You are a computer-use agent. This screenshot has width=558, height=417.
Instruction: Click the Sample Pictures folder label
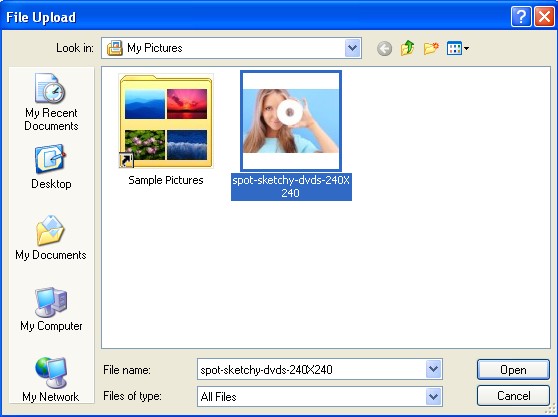pos(166,180)
